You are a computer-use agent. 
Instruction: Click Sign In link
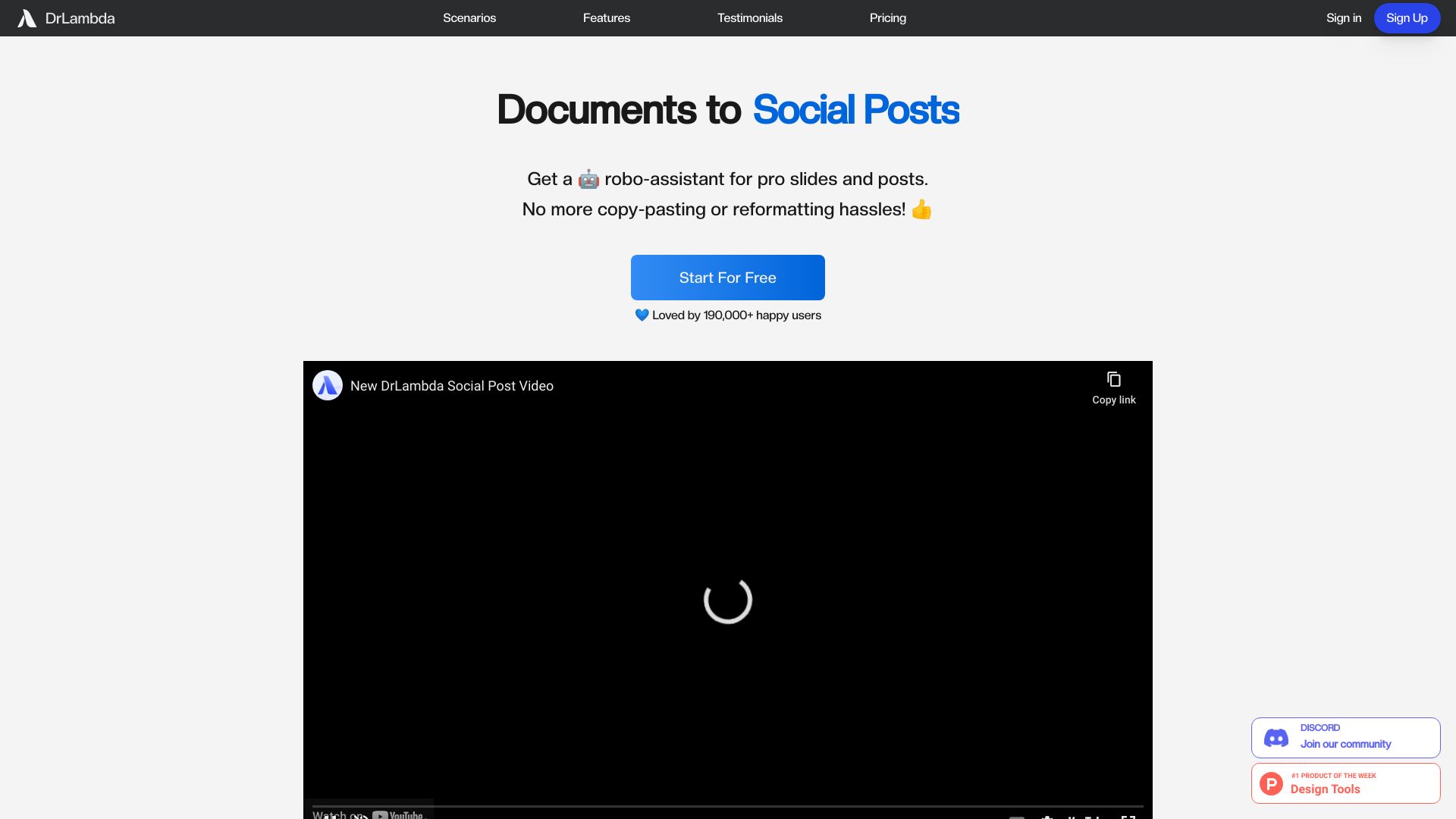coord(1344,18)
